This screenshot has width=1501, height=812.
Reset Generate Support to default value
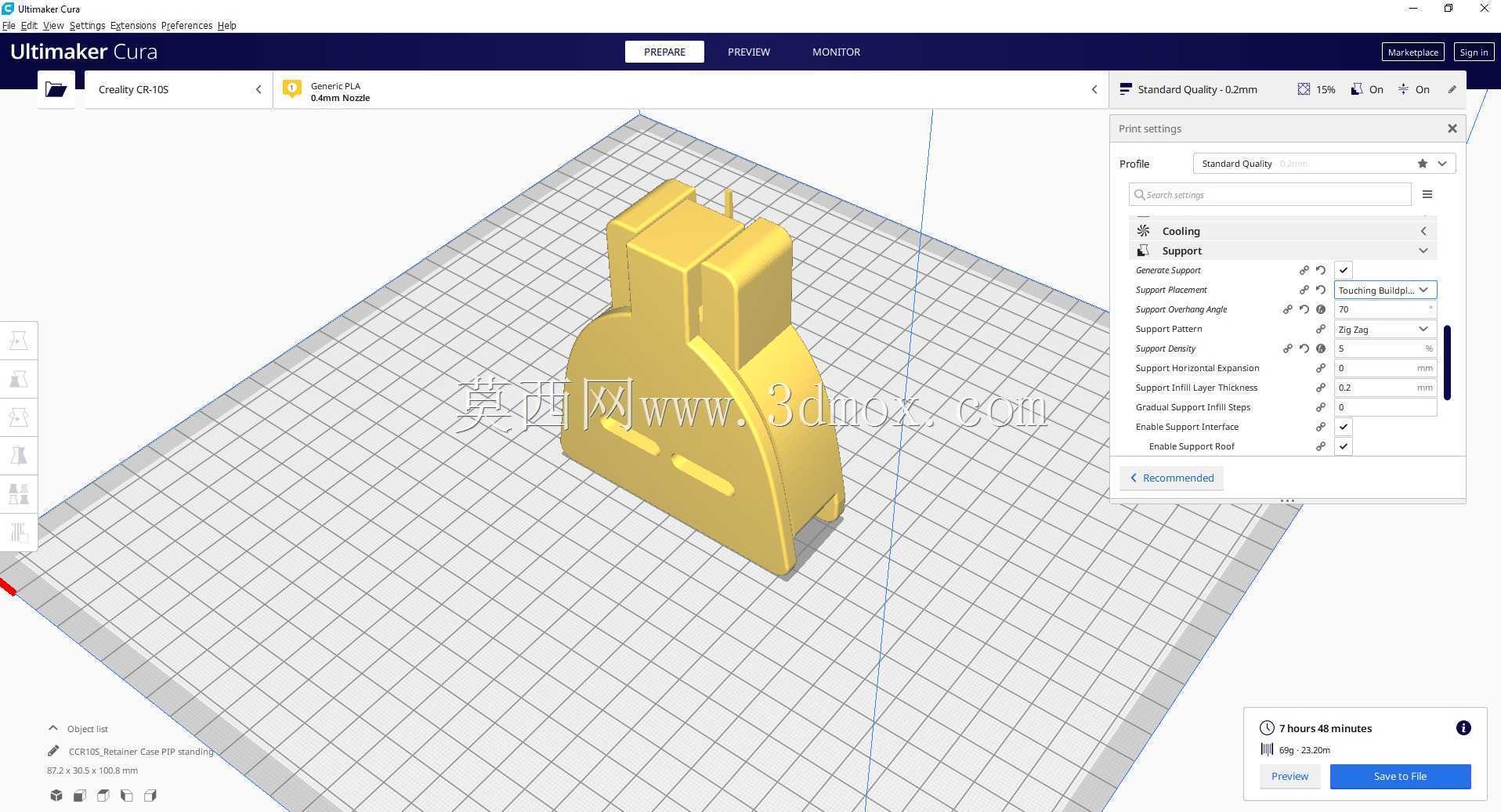pos(1321,270)
